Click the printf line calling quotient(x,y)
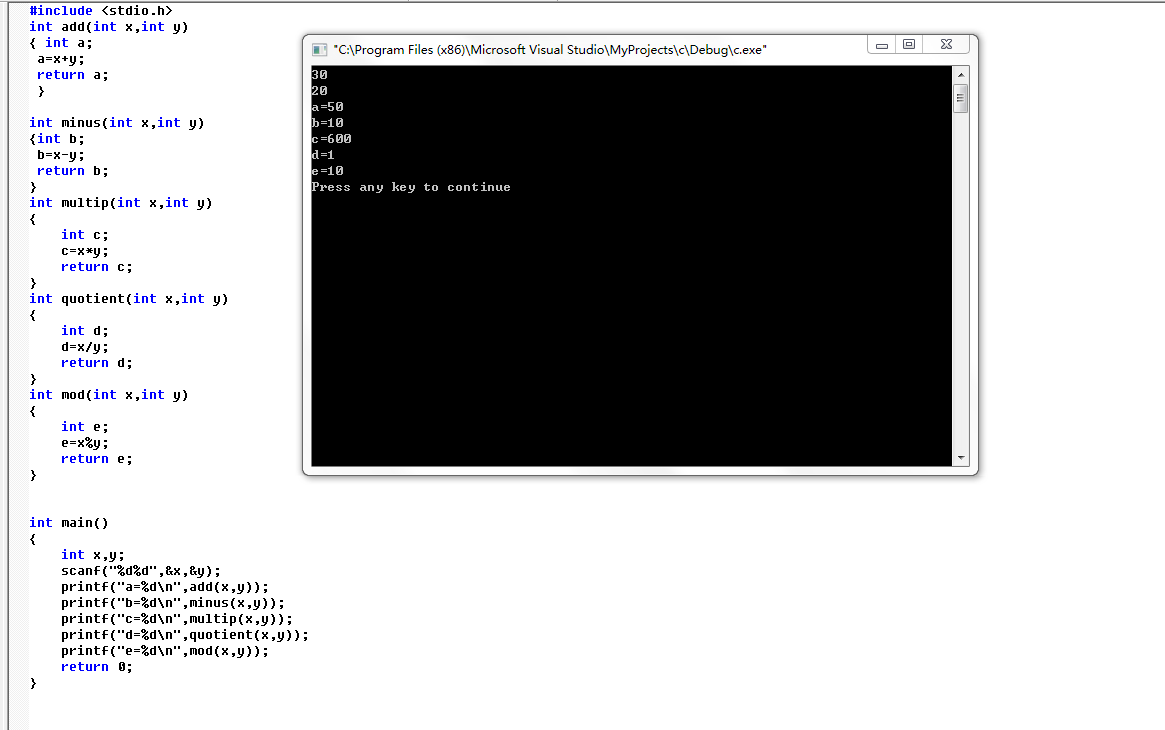The width and height of the screenshot is (1165, 730). point(185,635)
